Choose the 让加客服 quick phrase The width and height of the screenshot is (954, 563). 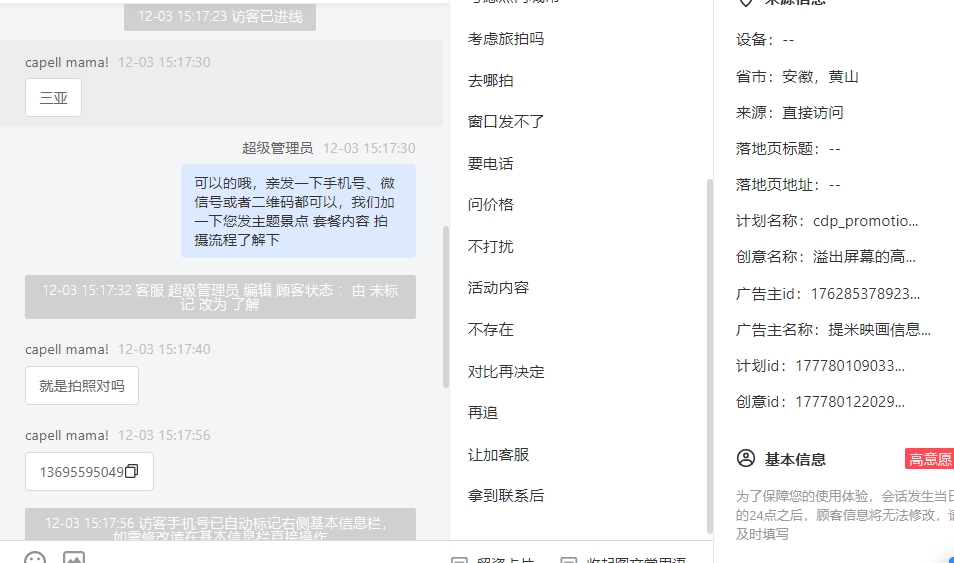click(498, 455)
